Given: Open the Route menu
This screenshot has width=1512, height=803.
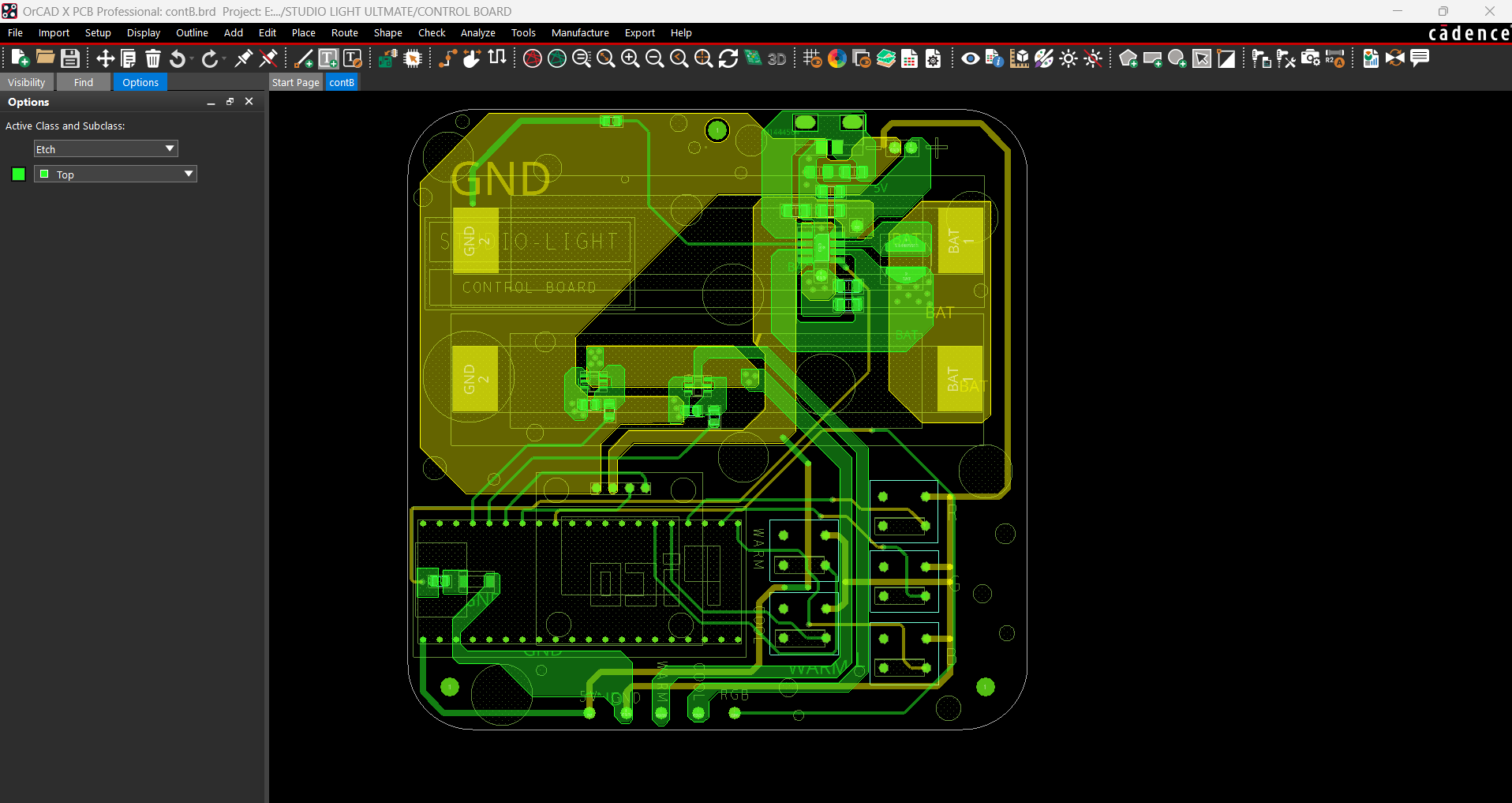Looking at the screenshot, I should click(345, 33).
